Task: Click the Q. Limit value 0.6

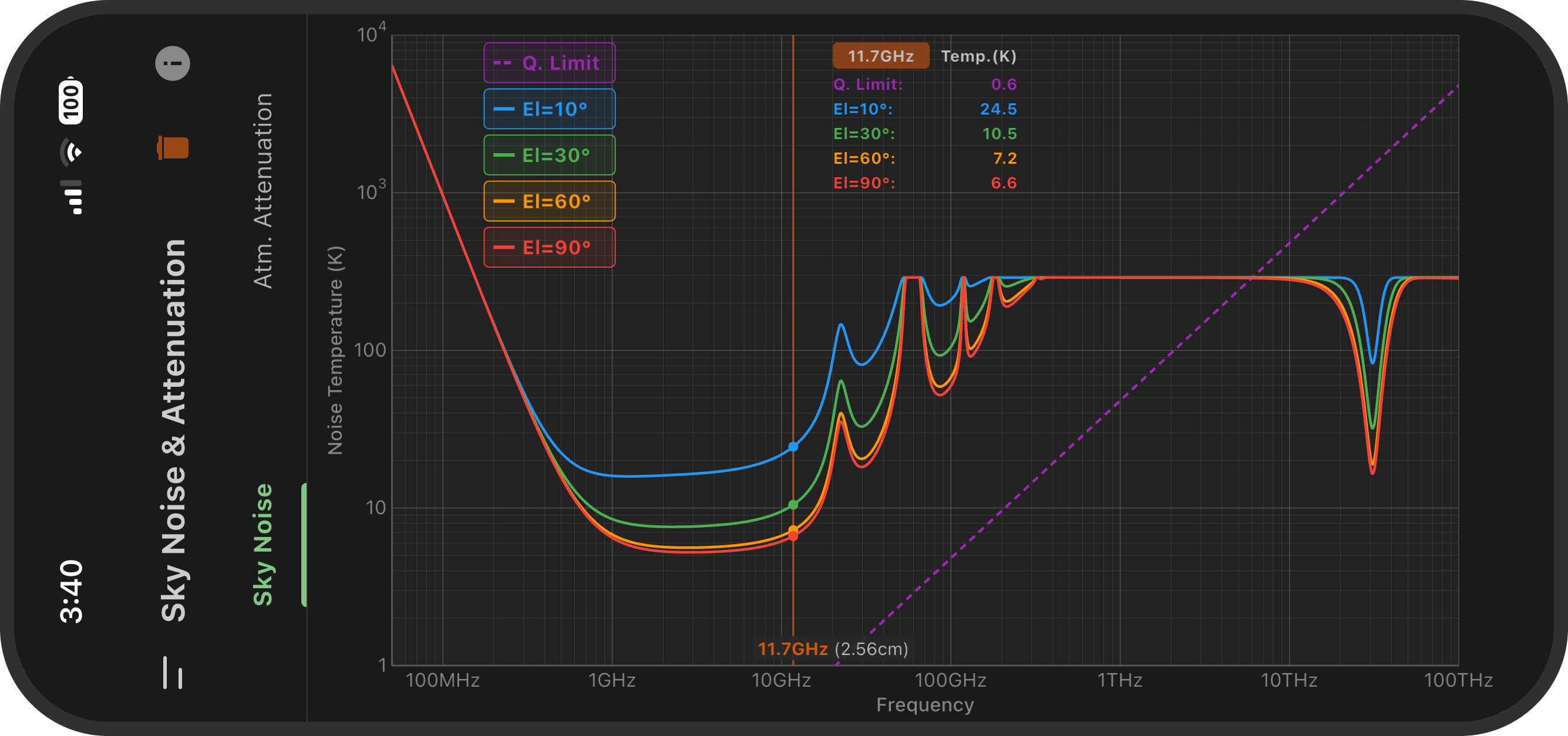Action: click(1003, 85)
